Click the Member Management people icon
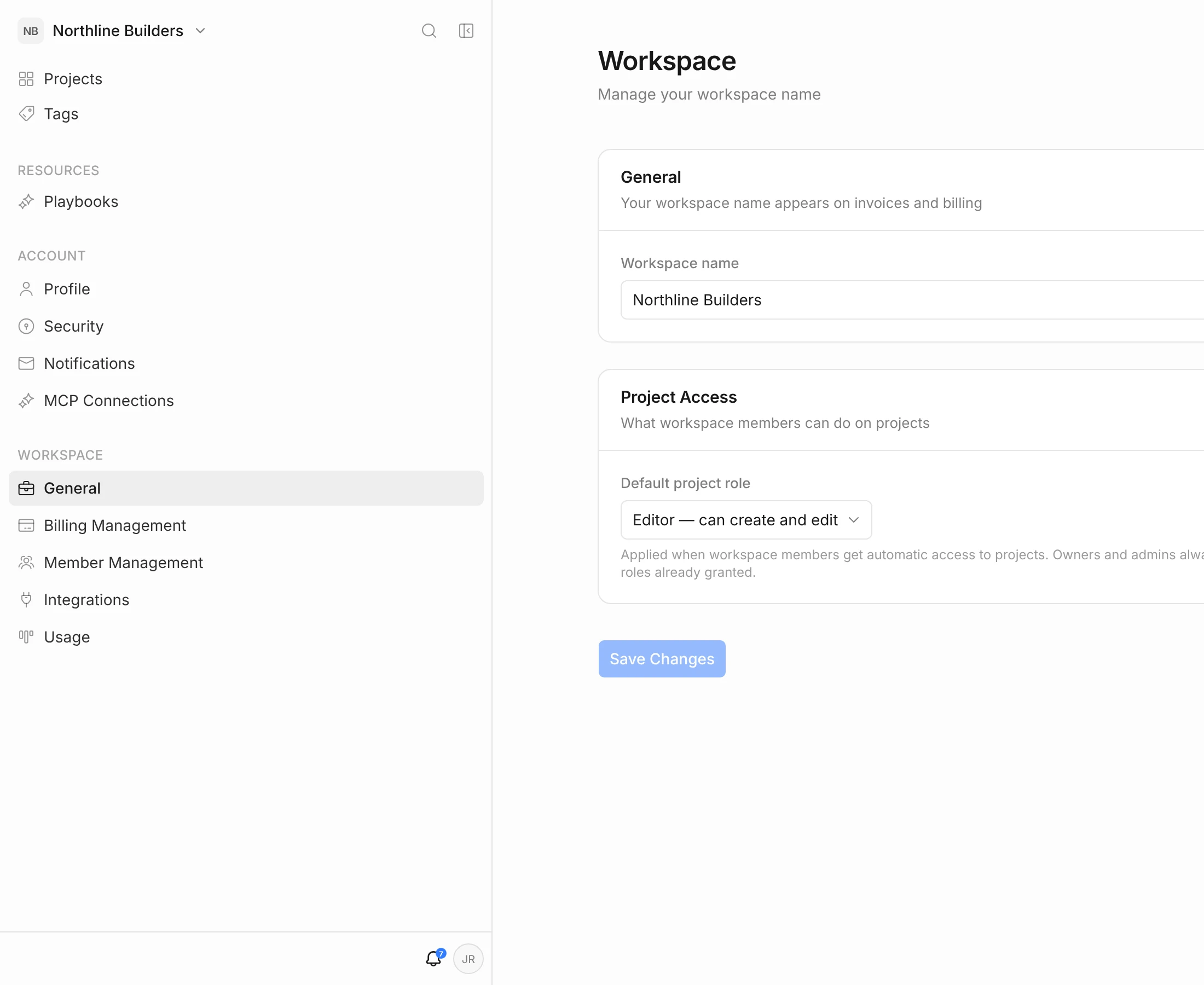This screenshot has height=985, width=1204. [x=26, y=563]
